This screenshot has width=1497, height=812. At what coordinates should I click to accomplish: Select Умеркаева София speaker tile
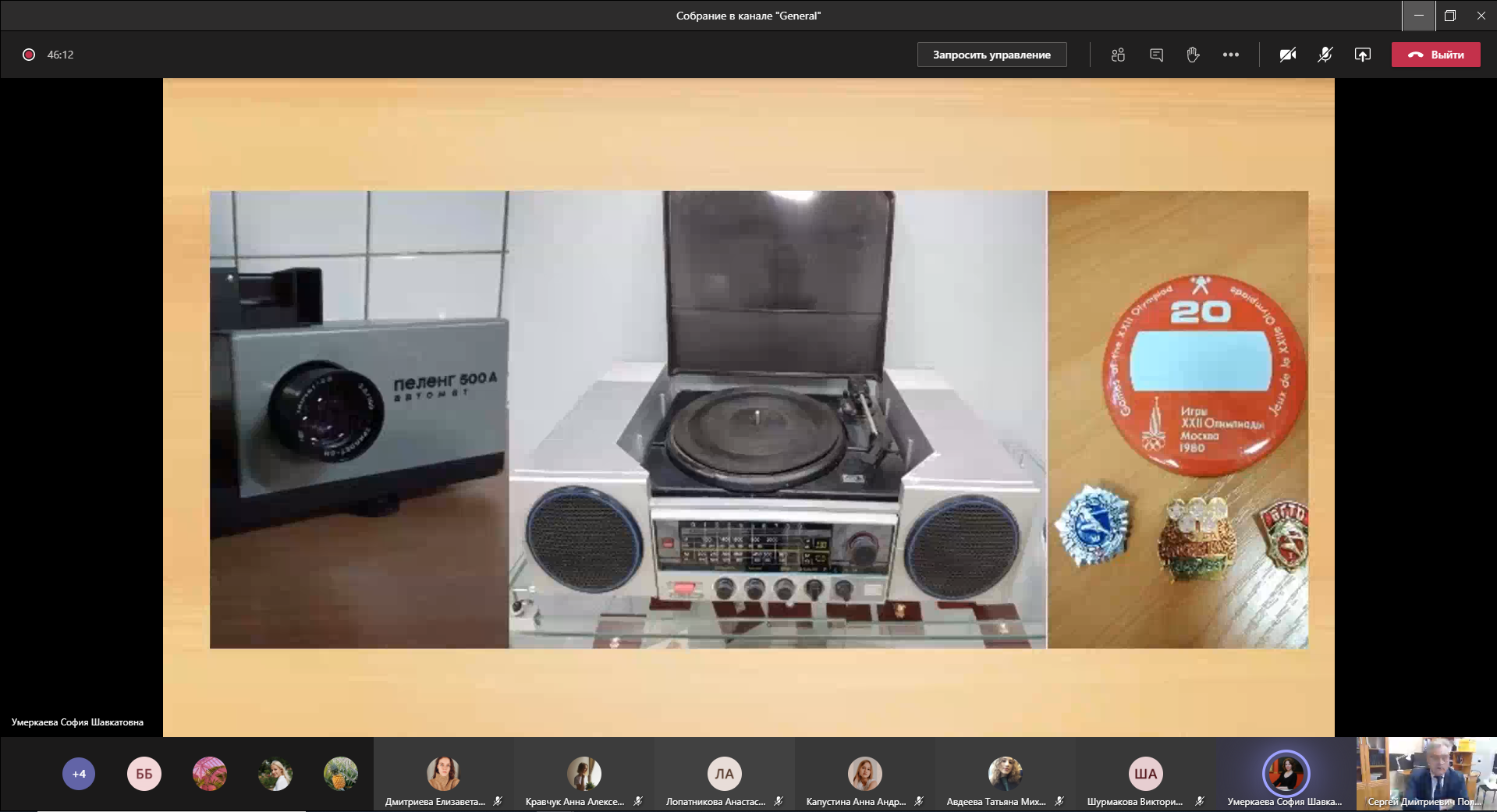coord(1286,775)
